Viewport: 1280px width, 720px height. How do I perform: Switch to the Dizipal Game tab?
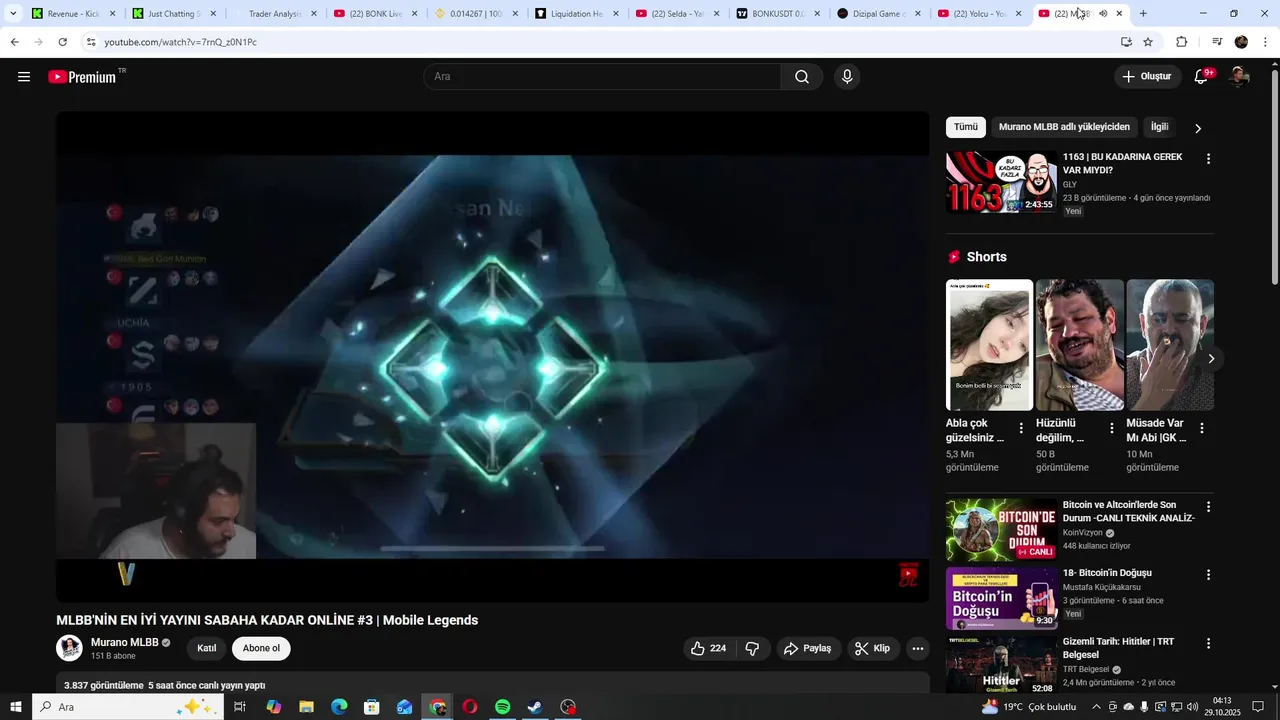(x=879, y=14)
